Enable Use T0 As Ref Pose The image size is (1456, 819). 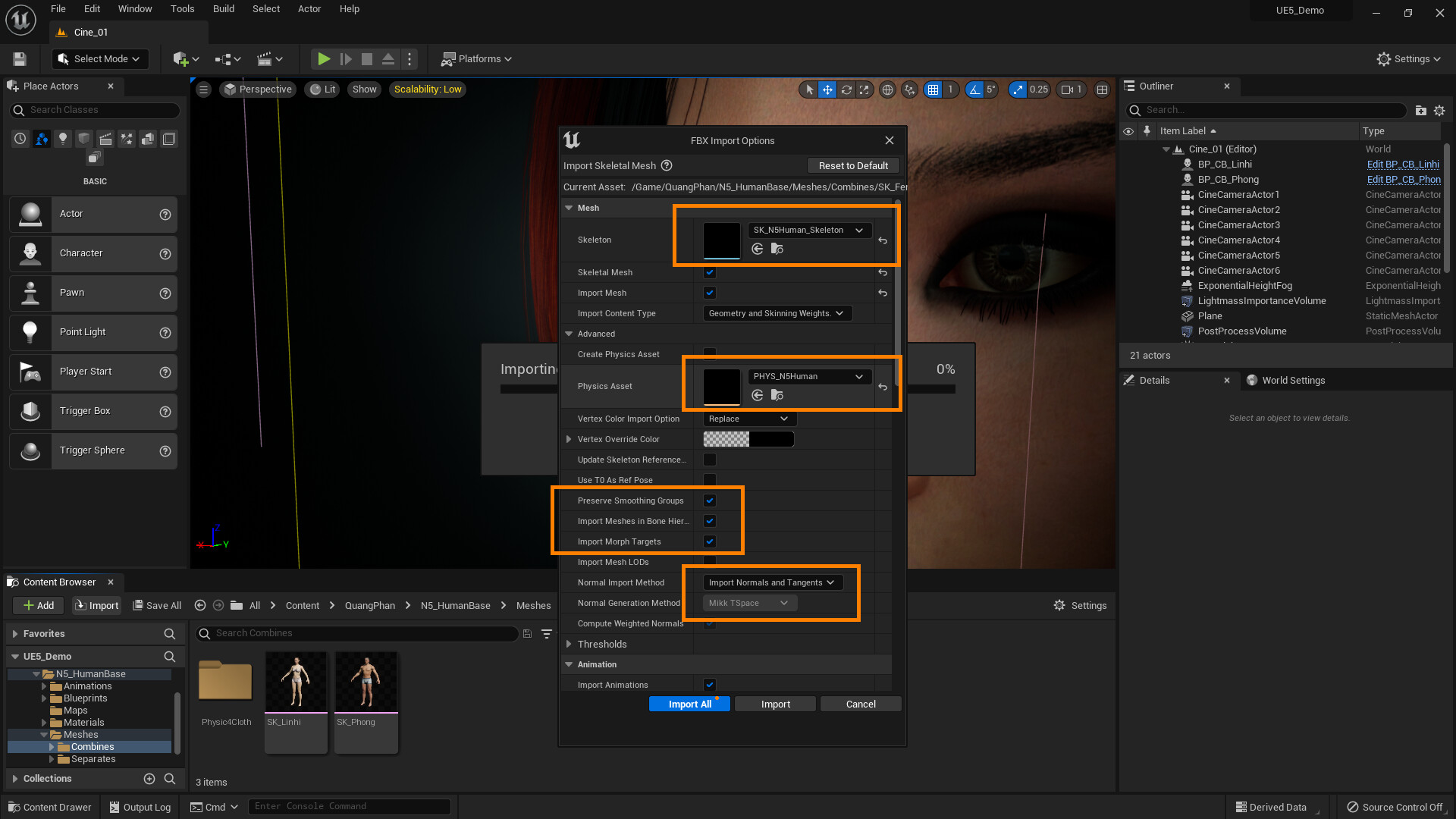click(710, 480)
